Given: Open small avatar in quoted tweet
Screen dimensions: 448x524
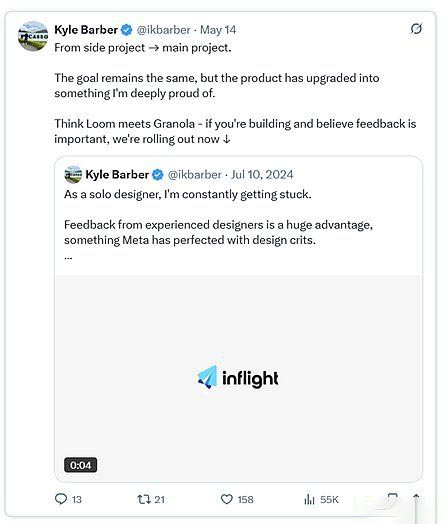Looking at the screenshot, I should tap(73, 174).
